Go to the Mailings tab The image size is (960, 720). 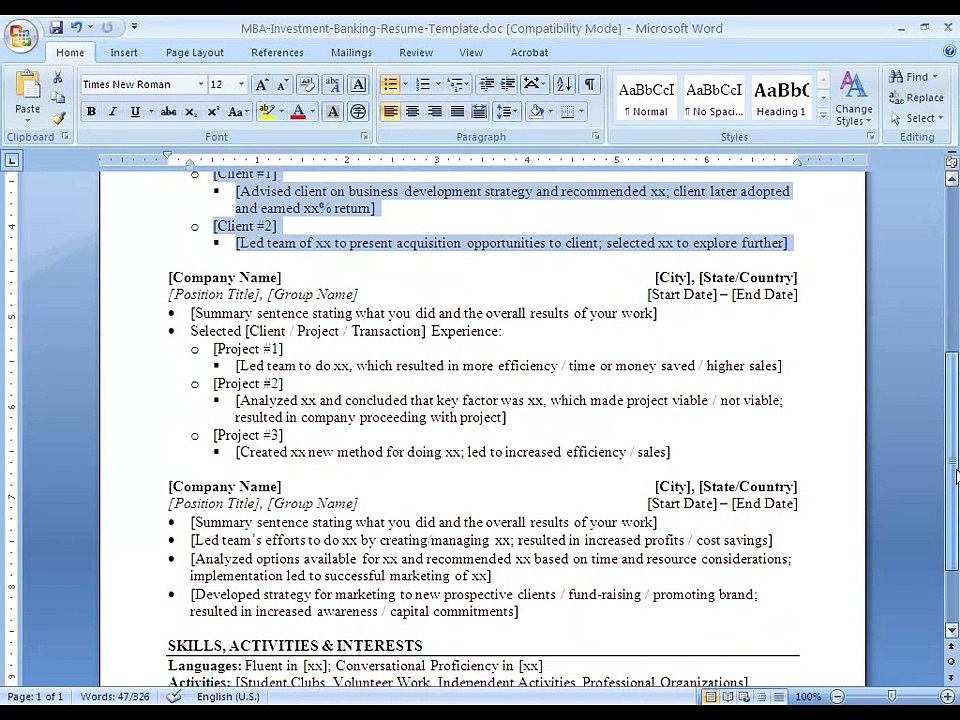tap(351, 53)
